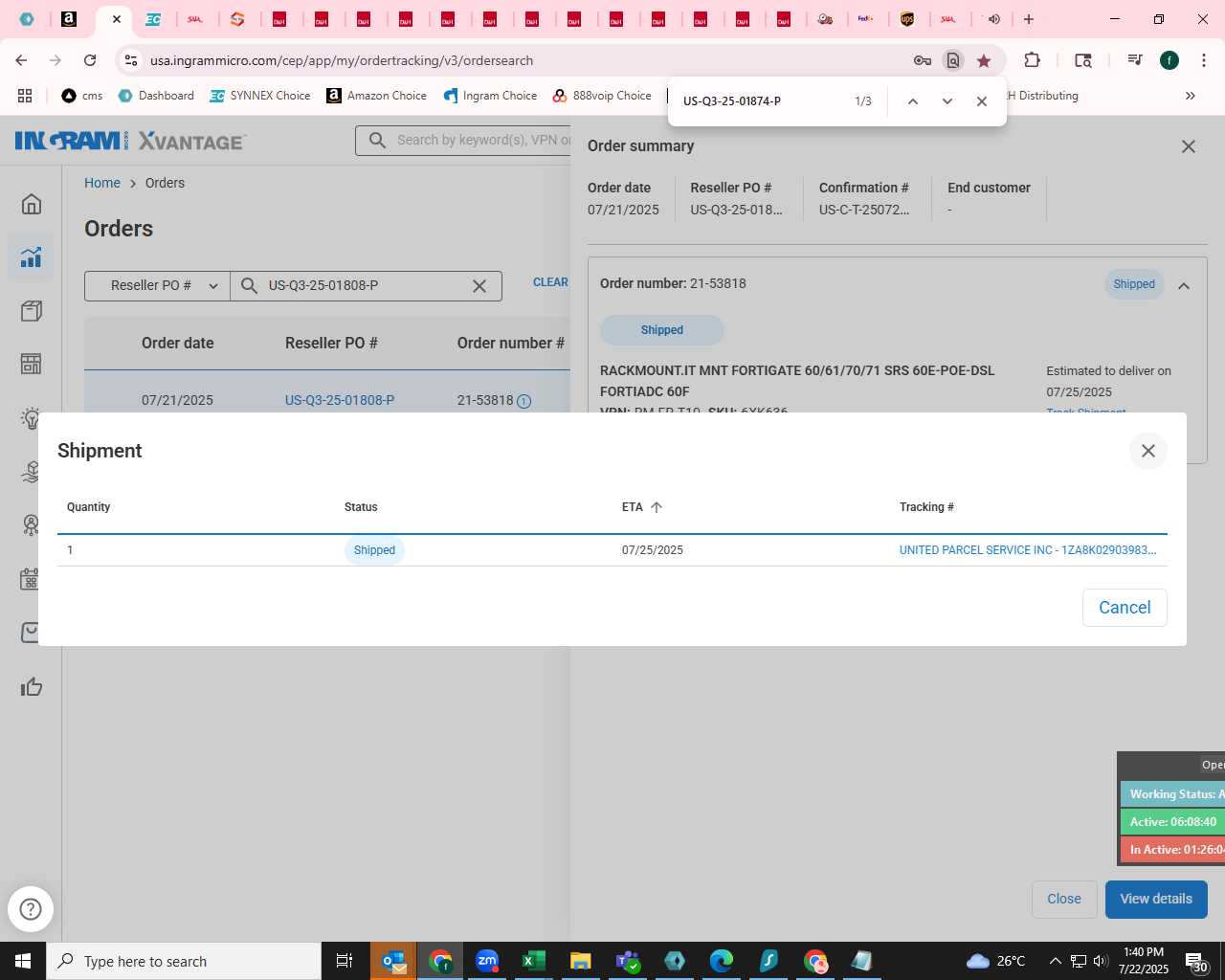Open saved passwords key icon
This screenshot has height=980, width=1225.
(x=923, y=60)
